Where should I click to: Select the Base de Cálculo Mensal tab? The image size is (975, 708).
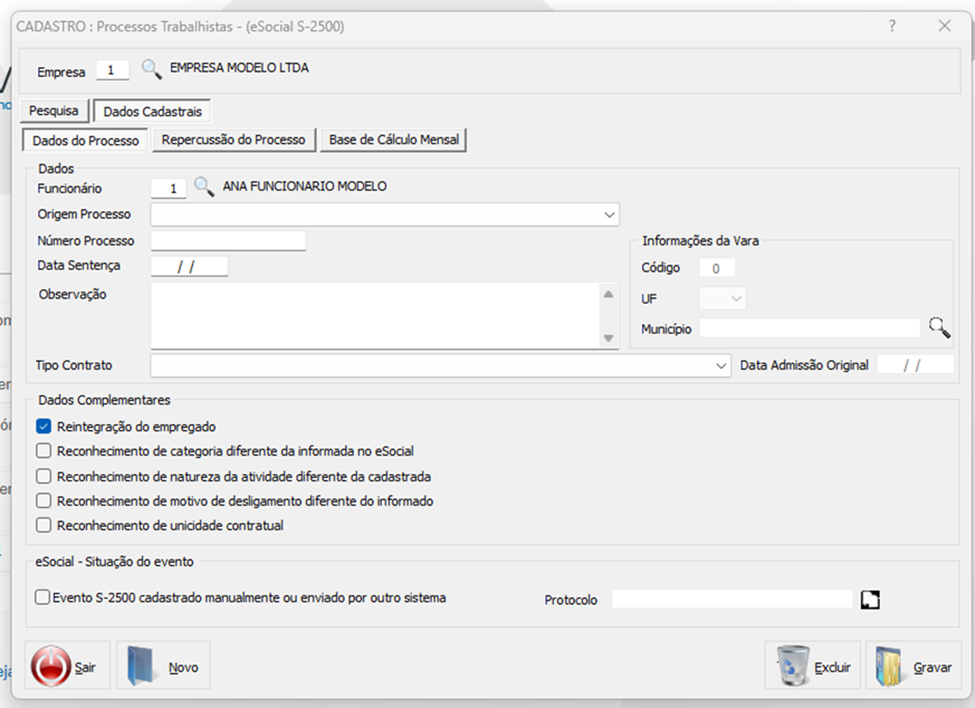coord(394,140)
